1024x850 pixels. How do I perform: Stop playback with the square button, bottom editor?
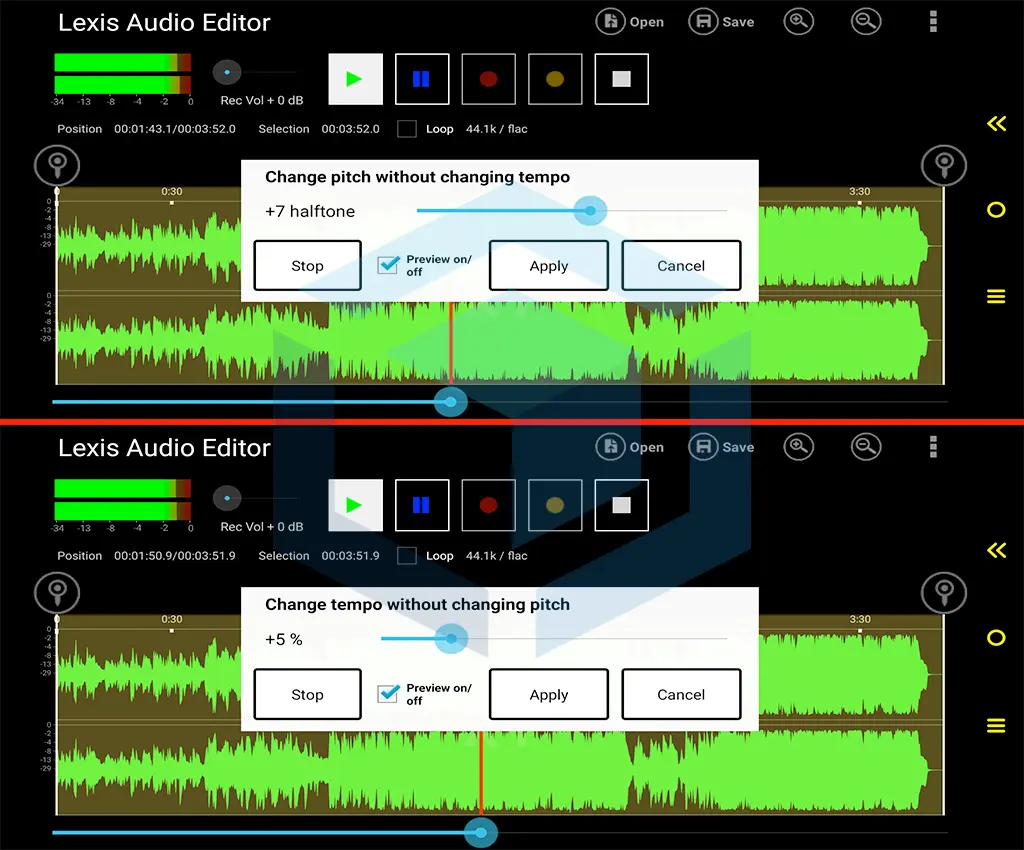coord(622,505)
